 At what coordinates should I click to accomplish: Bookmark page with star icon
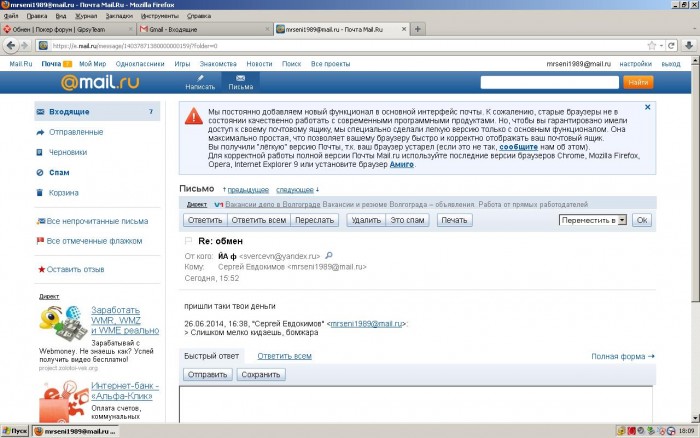[652, 46]
